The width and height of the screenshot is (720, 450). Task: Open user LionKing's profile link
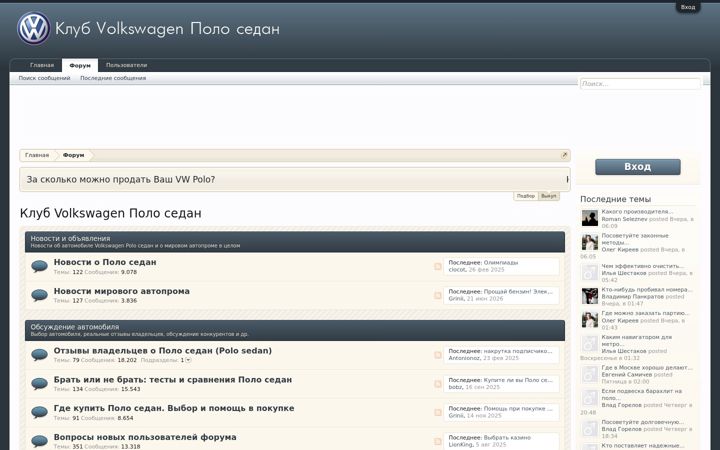(x=461, y=444)
